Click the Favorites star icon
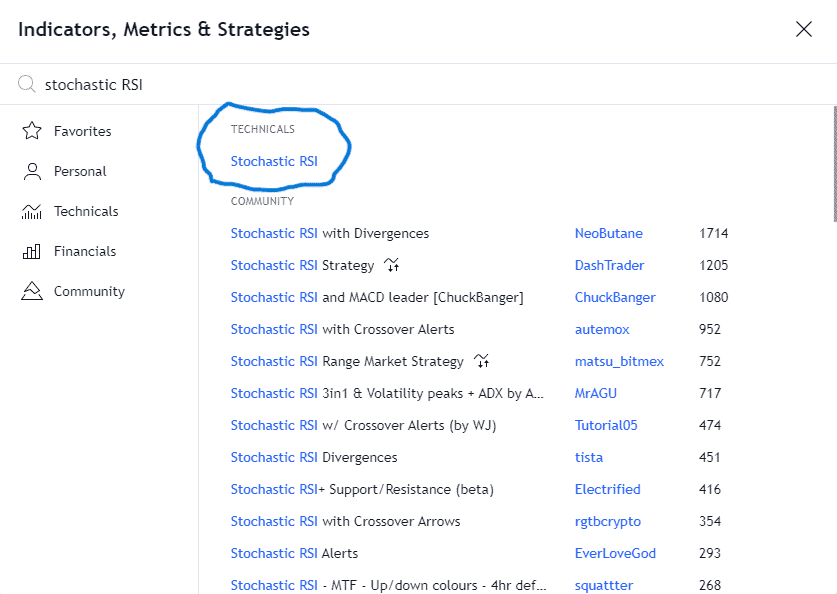 click(32, 131)
